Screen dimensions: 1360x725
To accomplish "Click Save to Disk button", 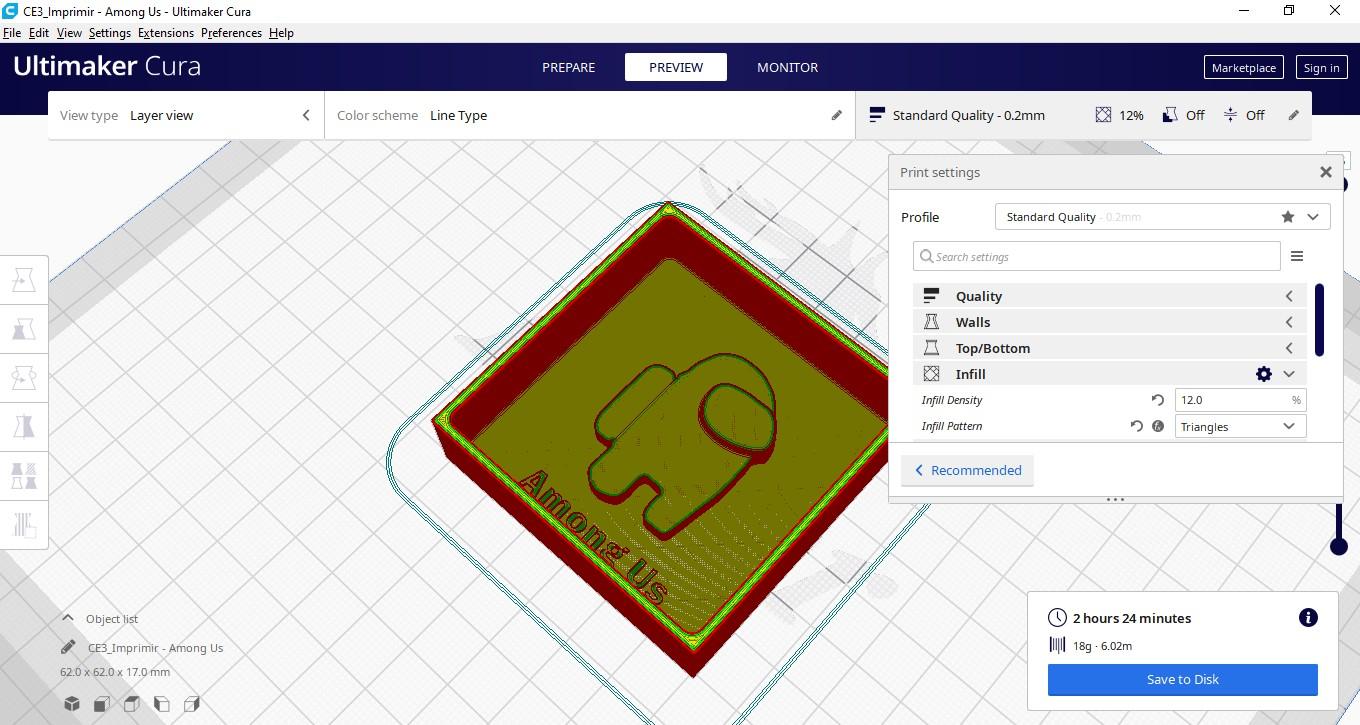I will 1182,679.
